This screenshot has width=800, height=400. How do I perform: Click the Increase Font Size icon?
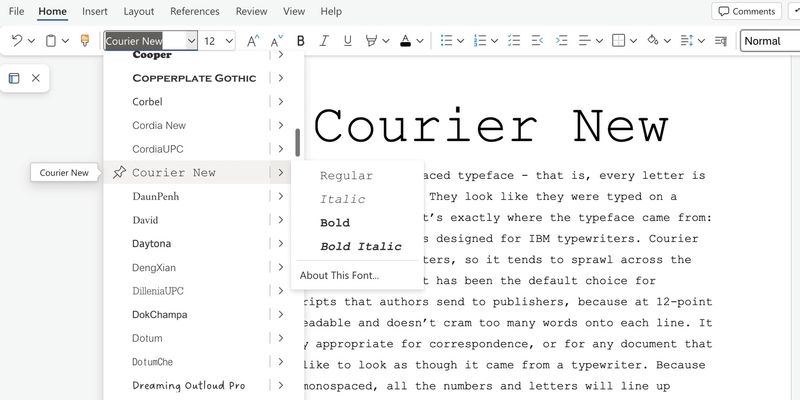click(x=253, y=41)
